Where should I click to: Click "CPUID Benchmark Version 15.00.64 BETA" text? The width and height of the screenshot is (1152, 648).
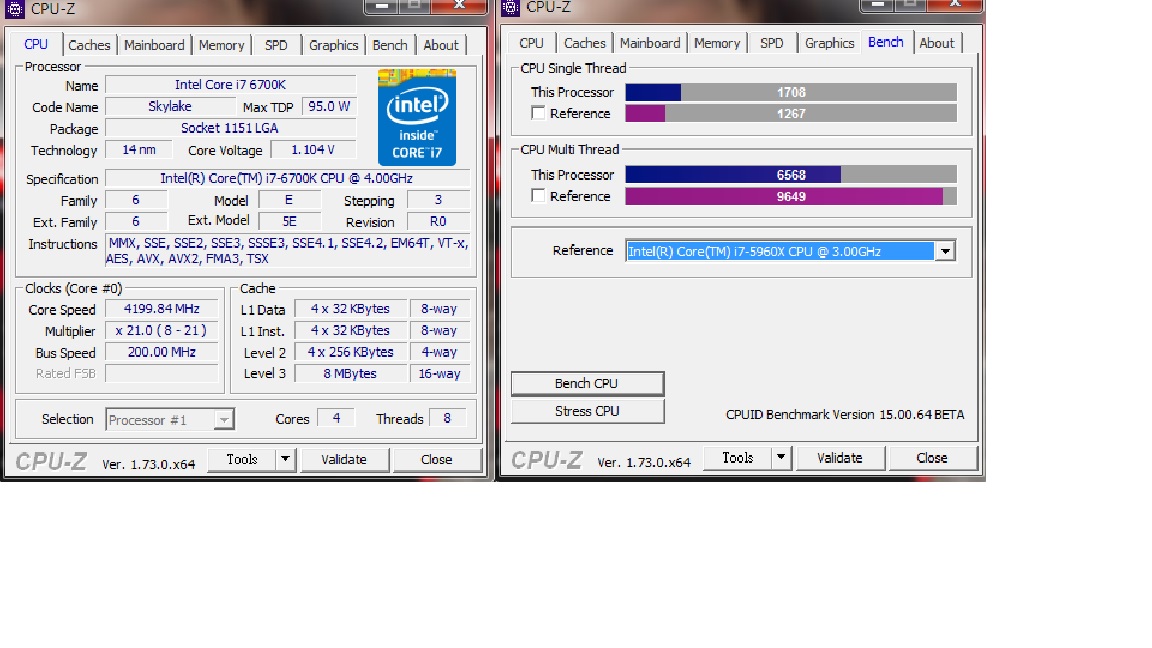click(x=845, y=414)
